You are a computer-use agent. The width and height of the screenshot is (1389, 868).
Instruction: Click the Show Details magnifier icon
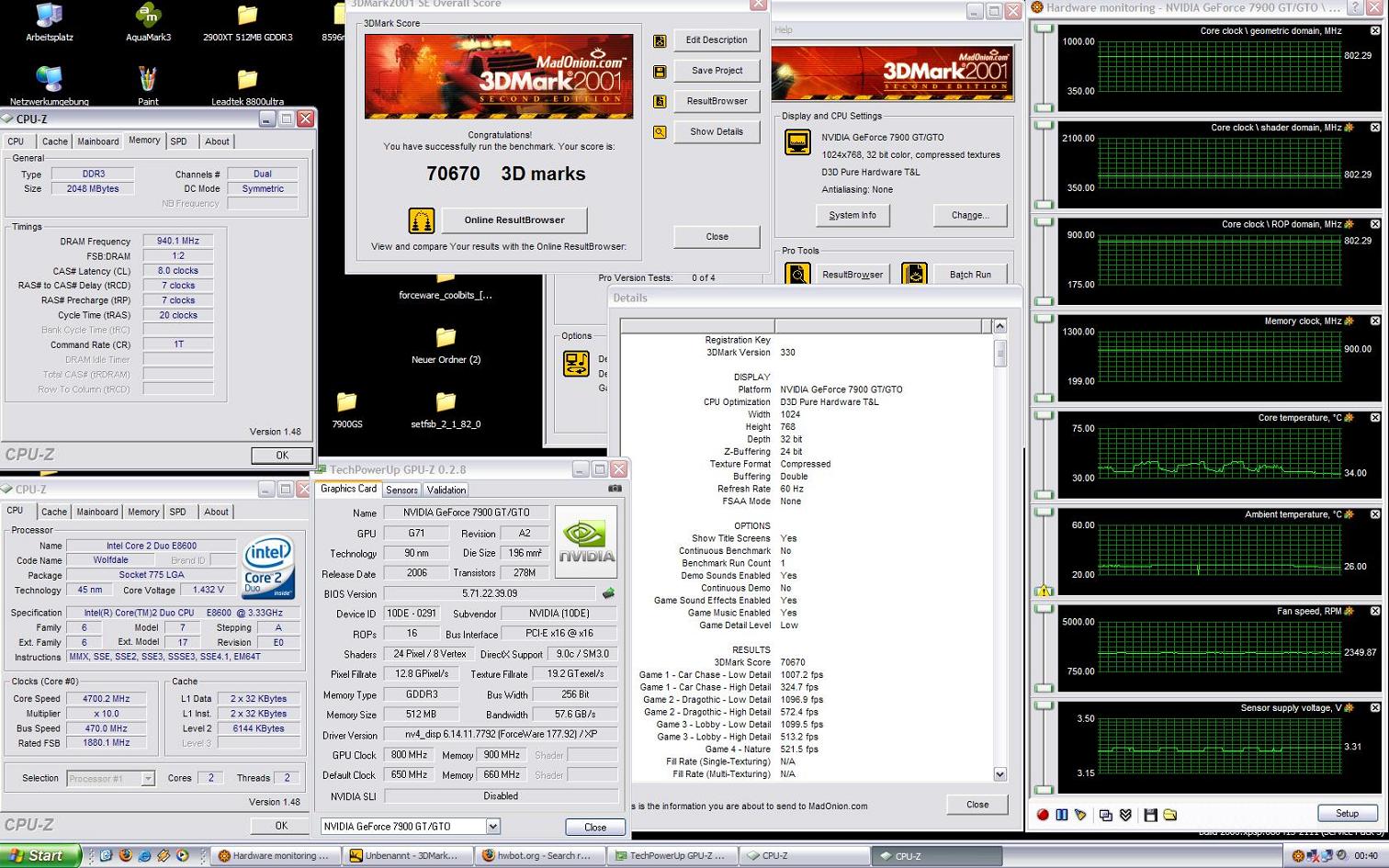660,132
